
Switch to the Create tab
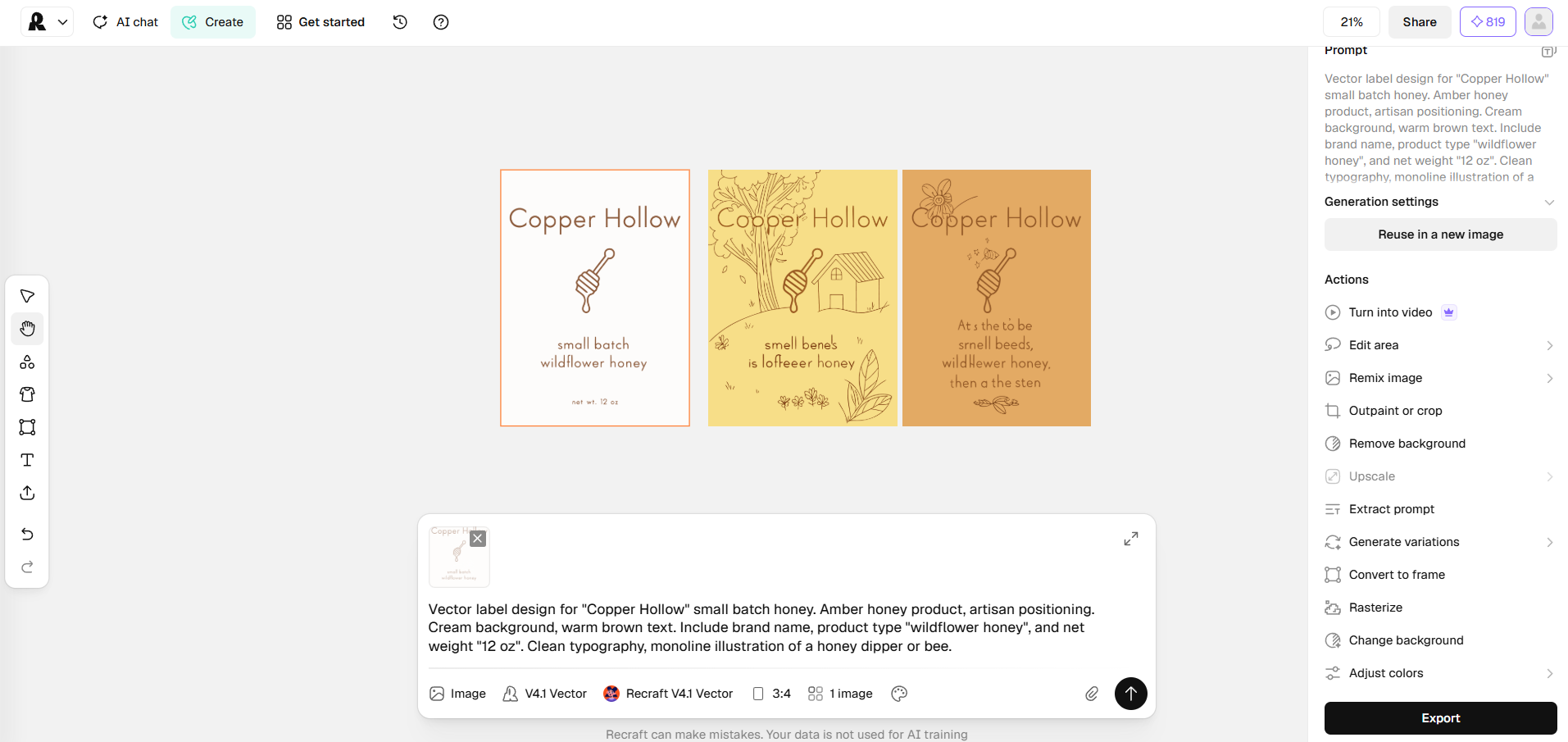213,22
